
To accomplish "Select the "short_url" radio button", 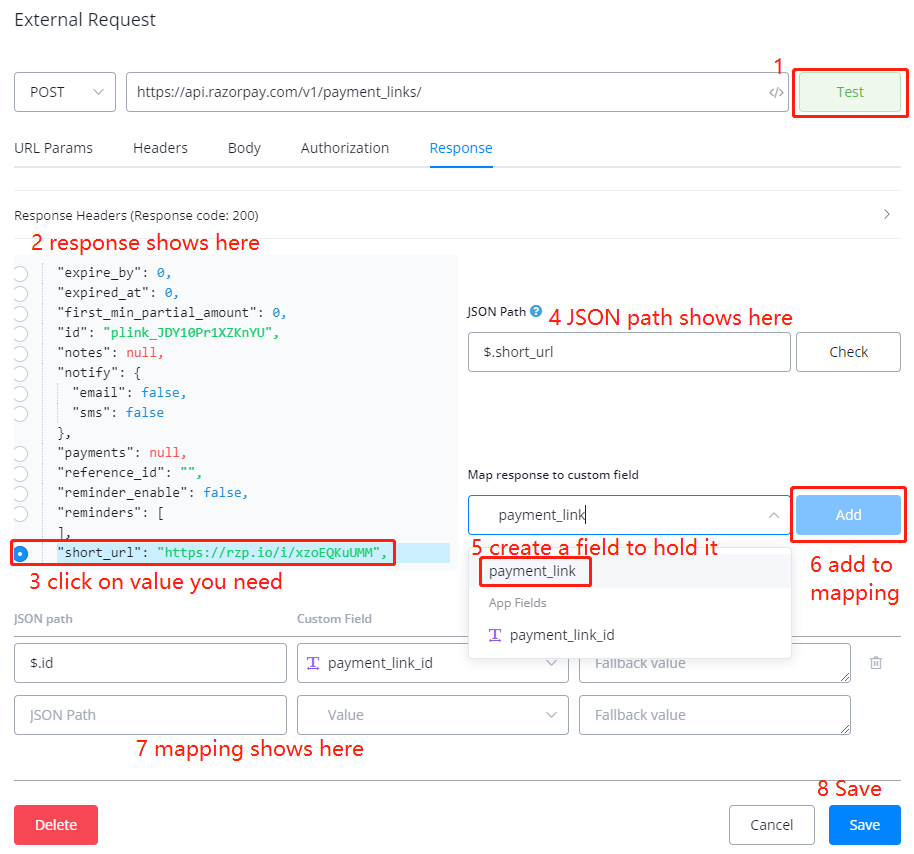I will pos(21,553).
